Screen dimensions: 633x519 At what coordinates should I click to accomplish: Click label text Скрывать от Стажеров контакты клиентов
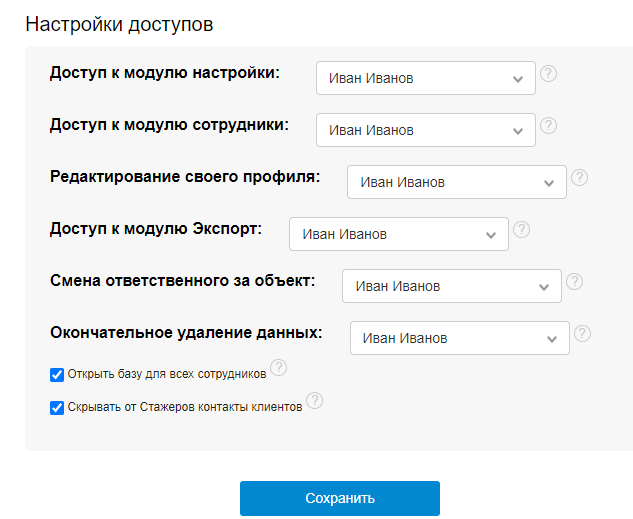coord(184,408)
